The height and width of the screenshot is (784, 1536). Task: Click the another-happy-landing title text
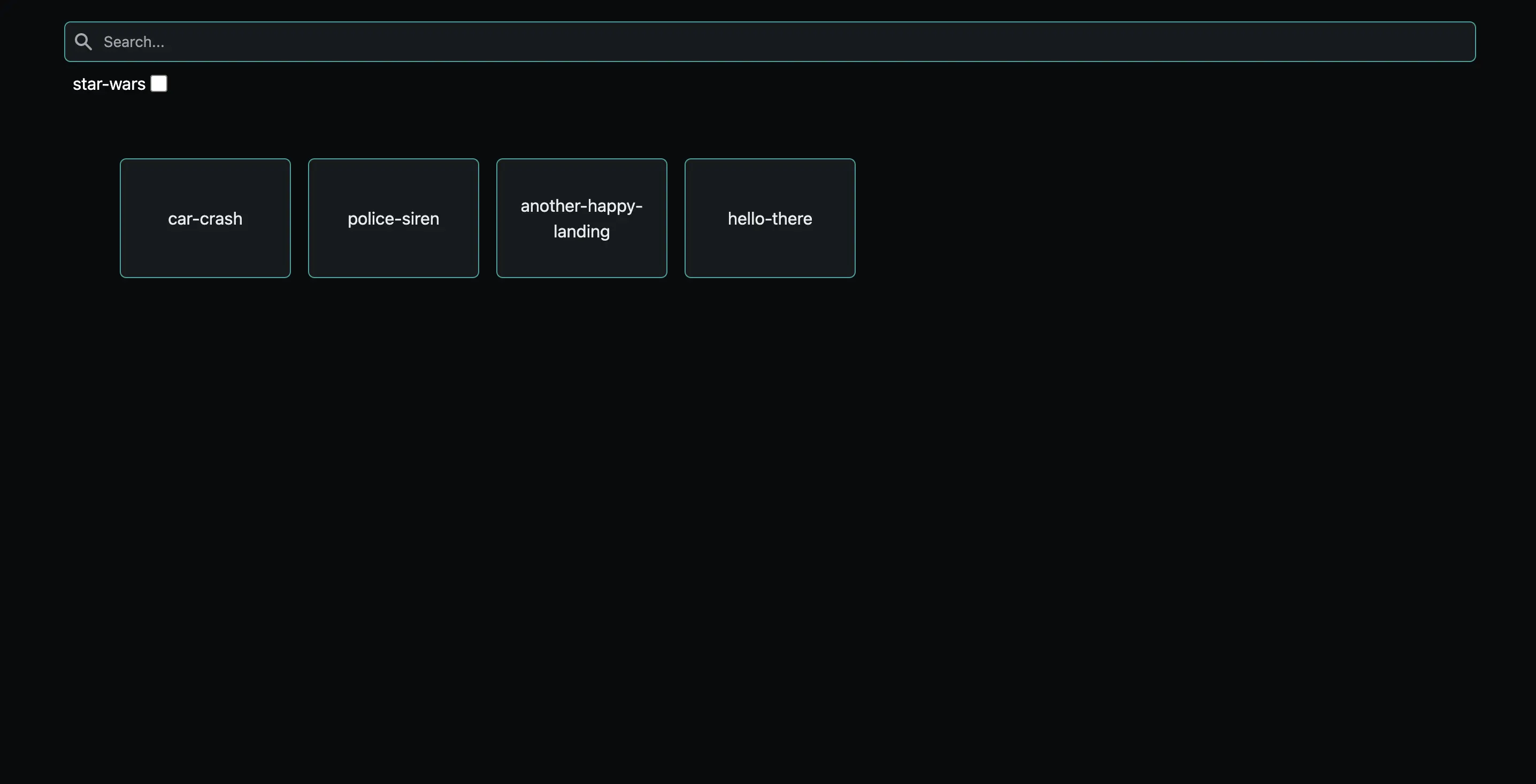click(x=581, y=218)
